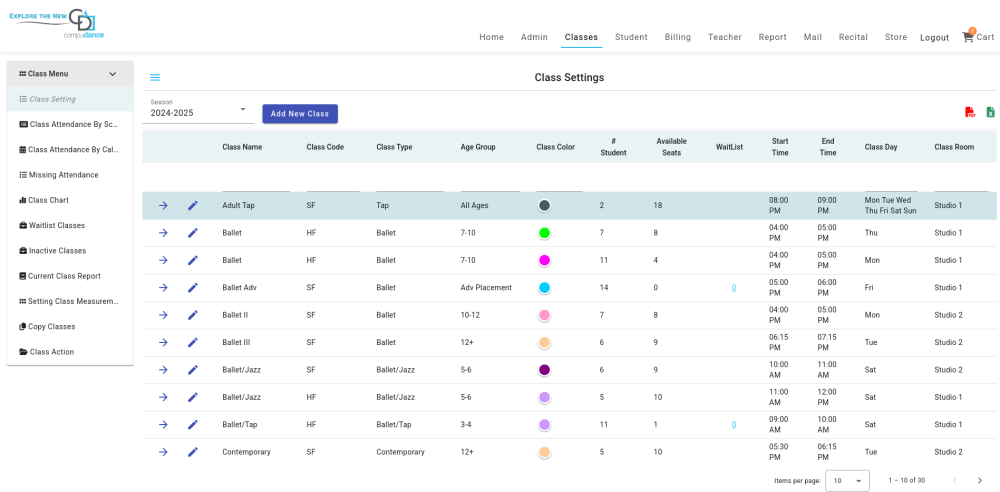Open Ballet III row using arrow icon
The width and height of the screenshot is (1000, 492).
163,343
